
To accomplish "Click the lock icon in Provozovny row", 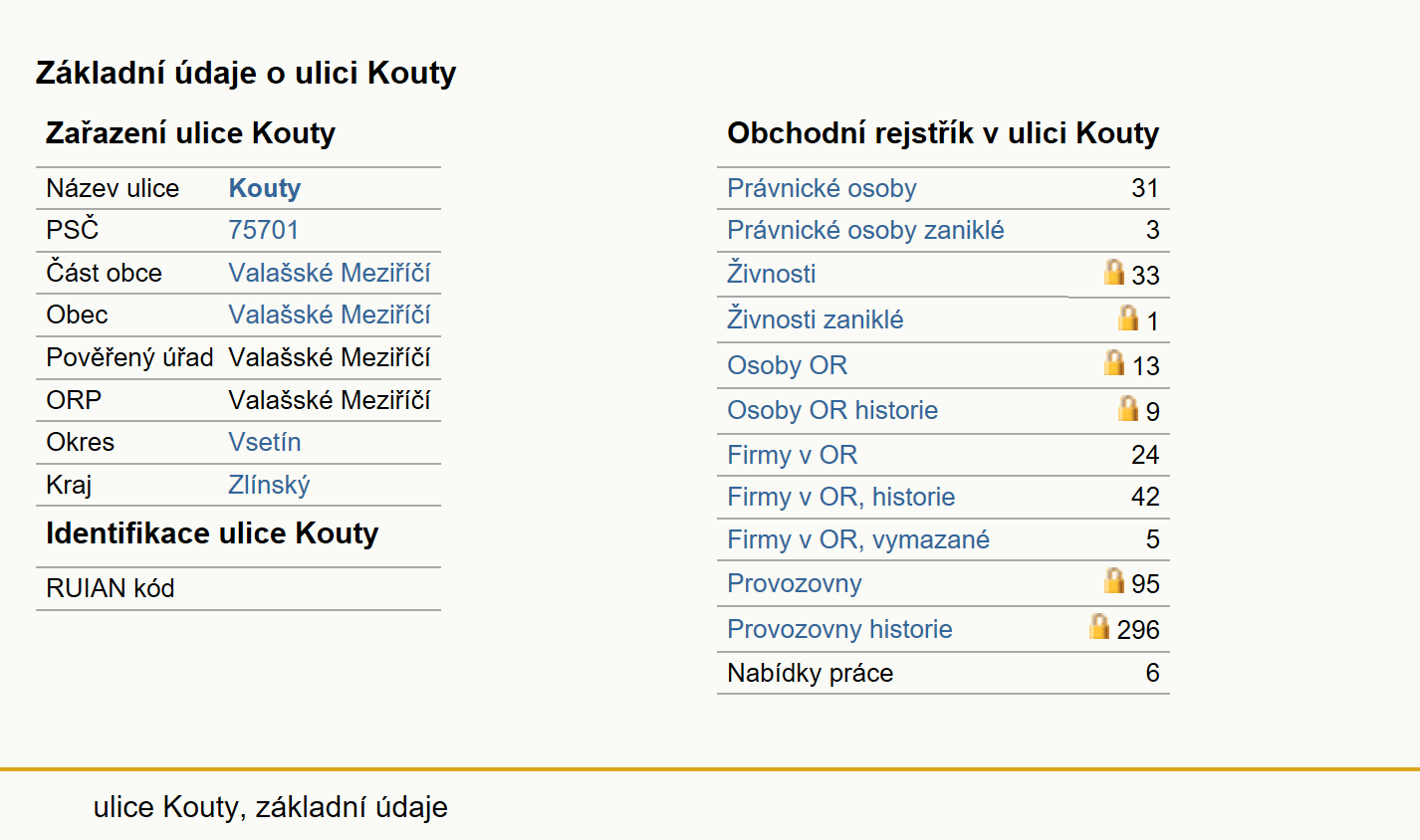I will coord(1114,580).
